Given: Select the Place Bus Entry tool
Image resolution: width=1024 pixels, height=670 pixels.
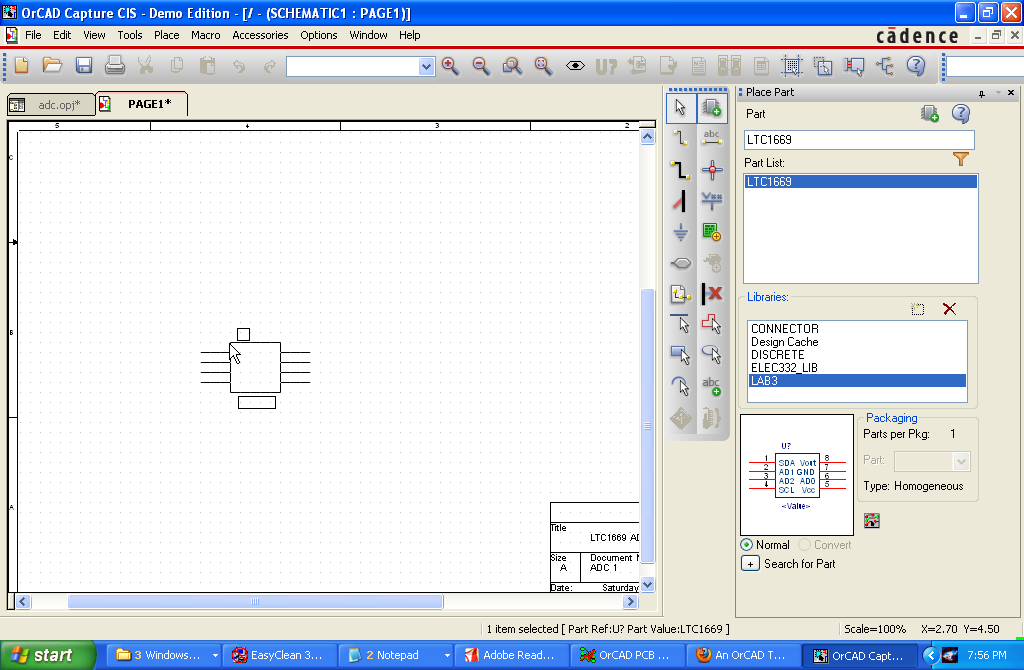Looking at the screenshot, I should pyautogui.click(x=680, y=200).
